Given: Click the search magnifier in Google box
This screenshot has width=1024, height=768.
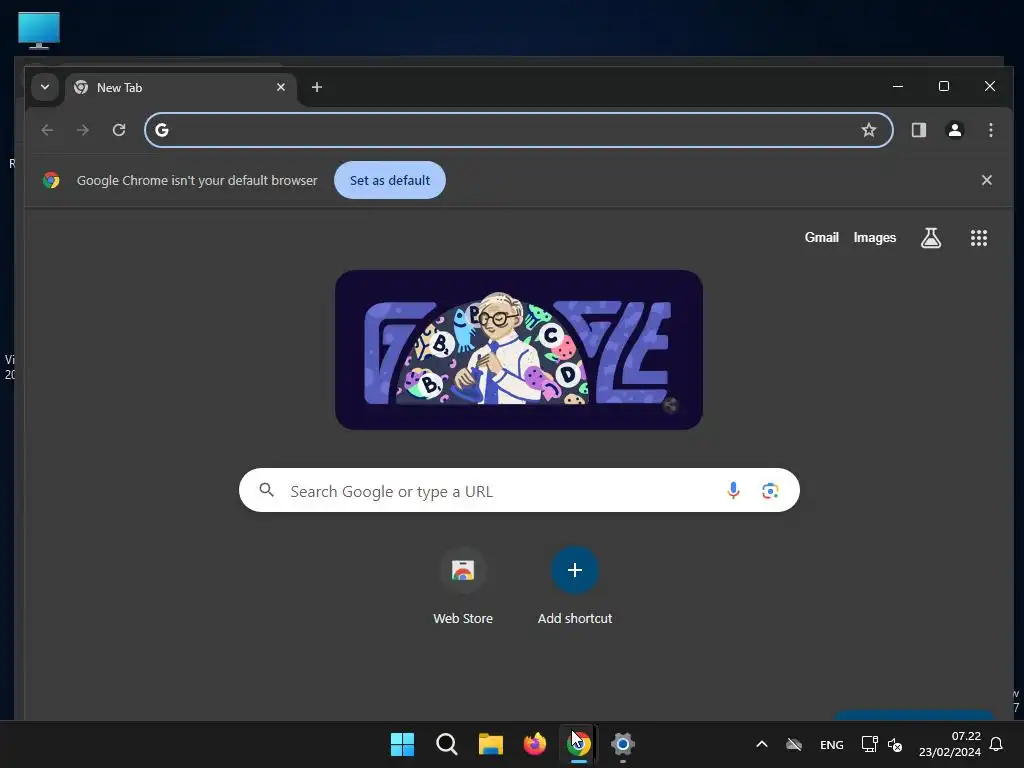Looking at the screenshot, I should click(266, 490).
